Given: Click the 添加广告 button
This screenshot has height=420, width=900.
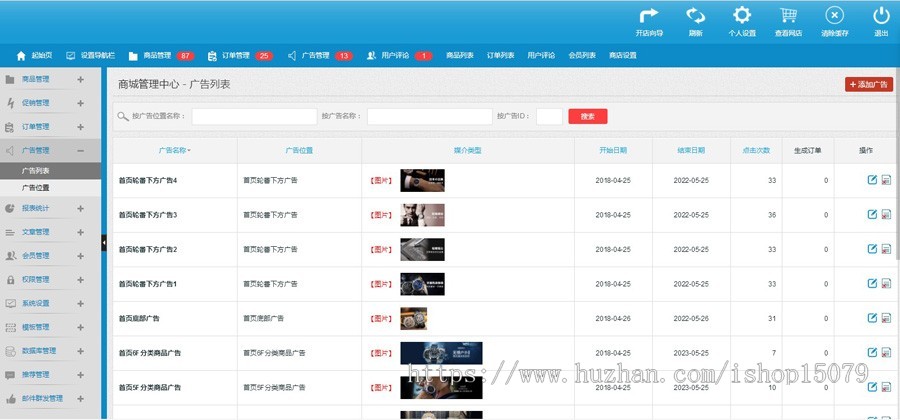Looking at the screenshot, I should (x=869, y=84).
